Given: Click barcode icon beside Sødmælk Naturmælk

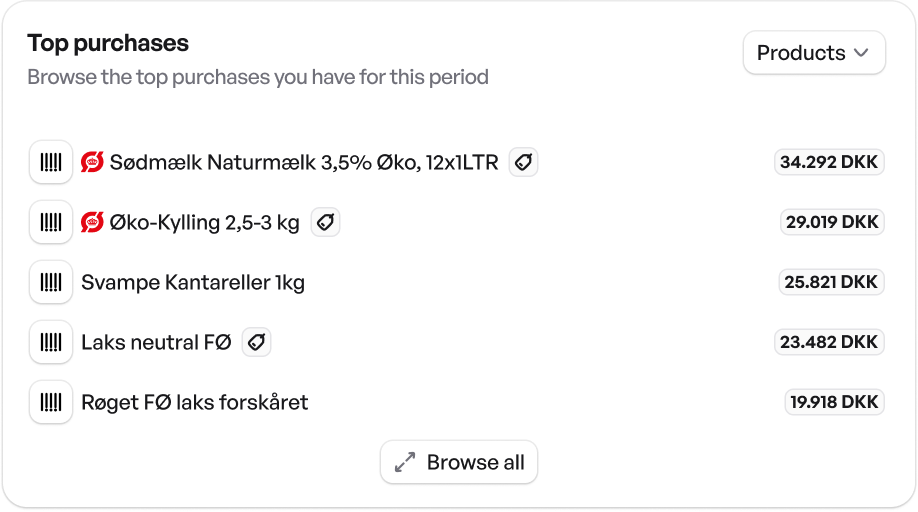Looking at the screenshot, I should click(51, 162).
